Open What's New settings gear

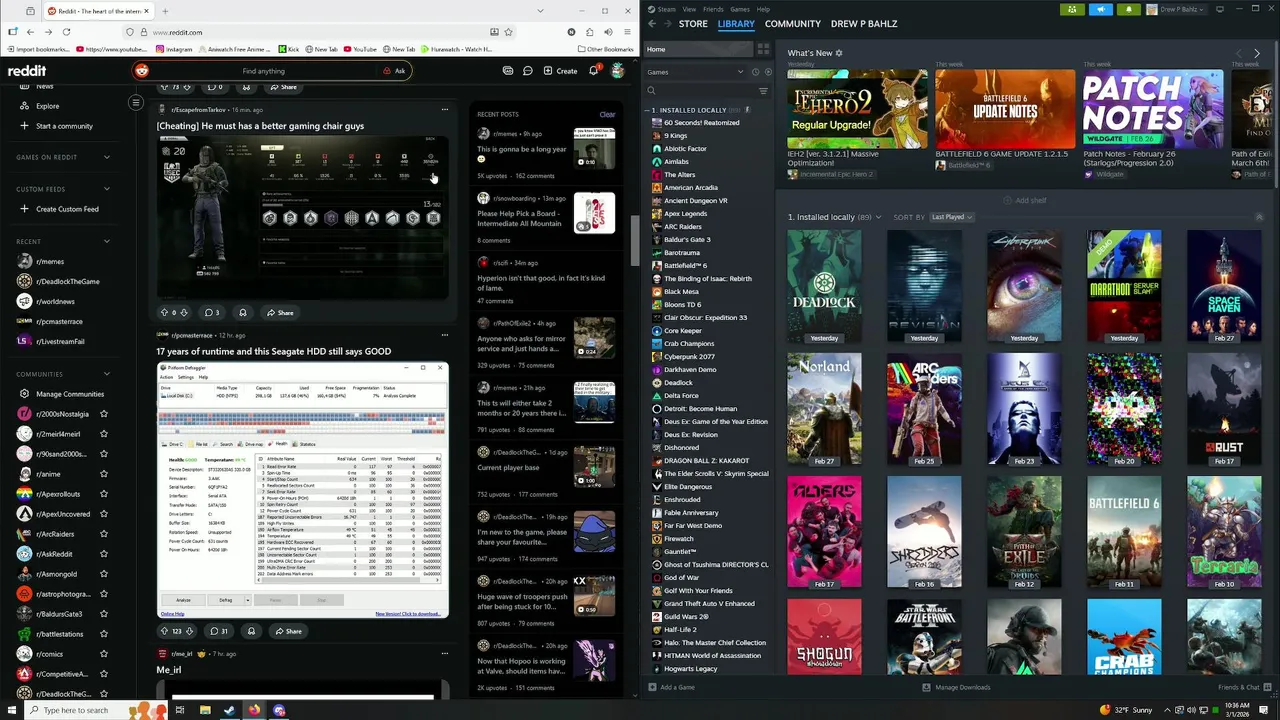(x=839, y=53)
